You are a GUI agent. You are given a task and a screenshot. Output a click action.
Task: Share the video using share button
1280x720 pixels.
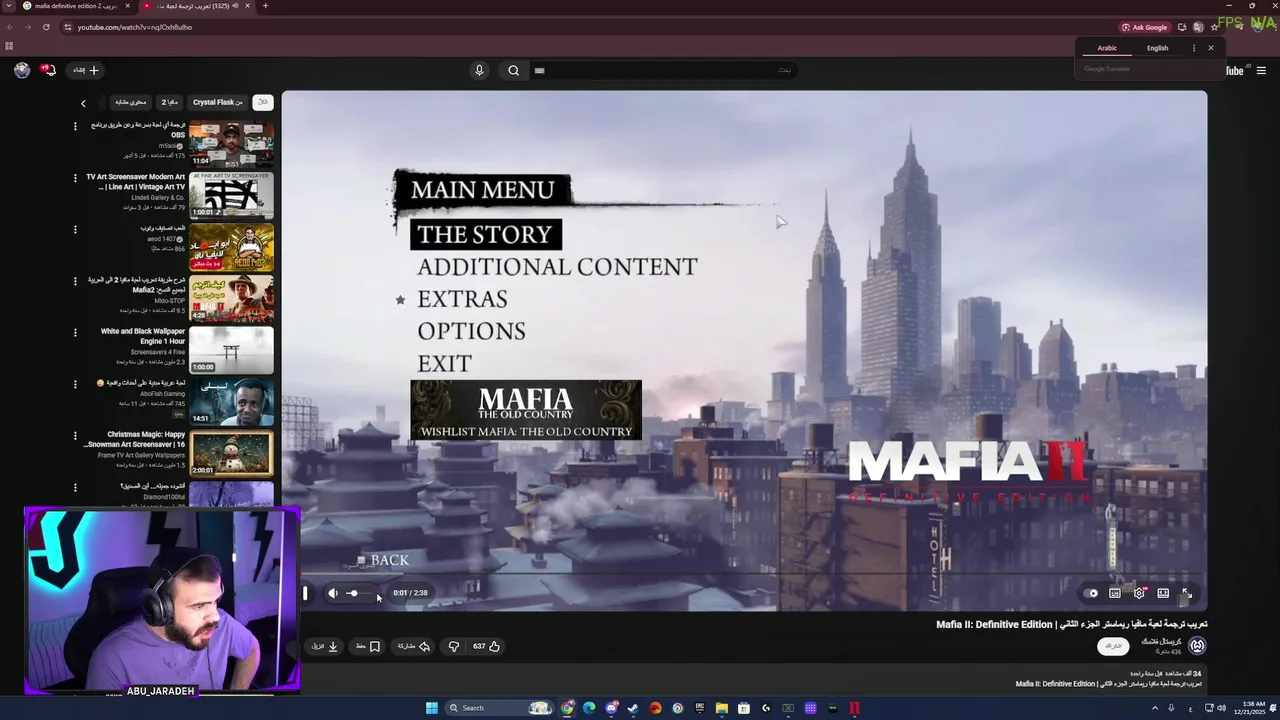414,646
